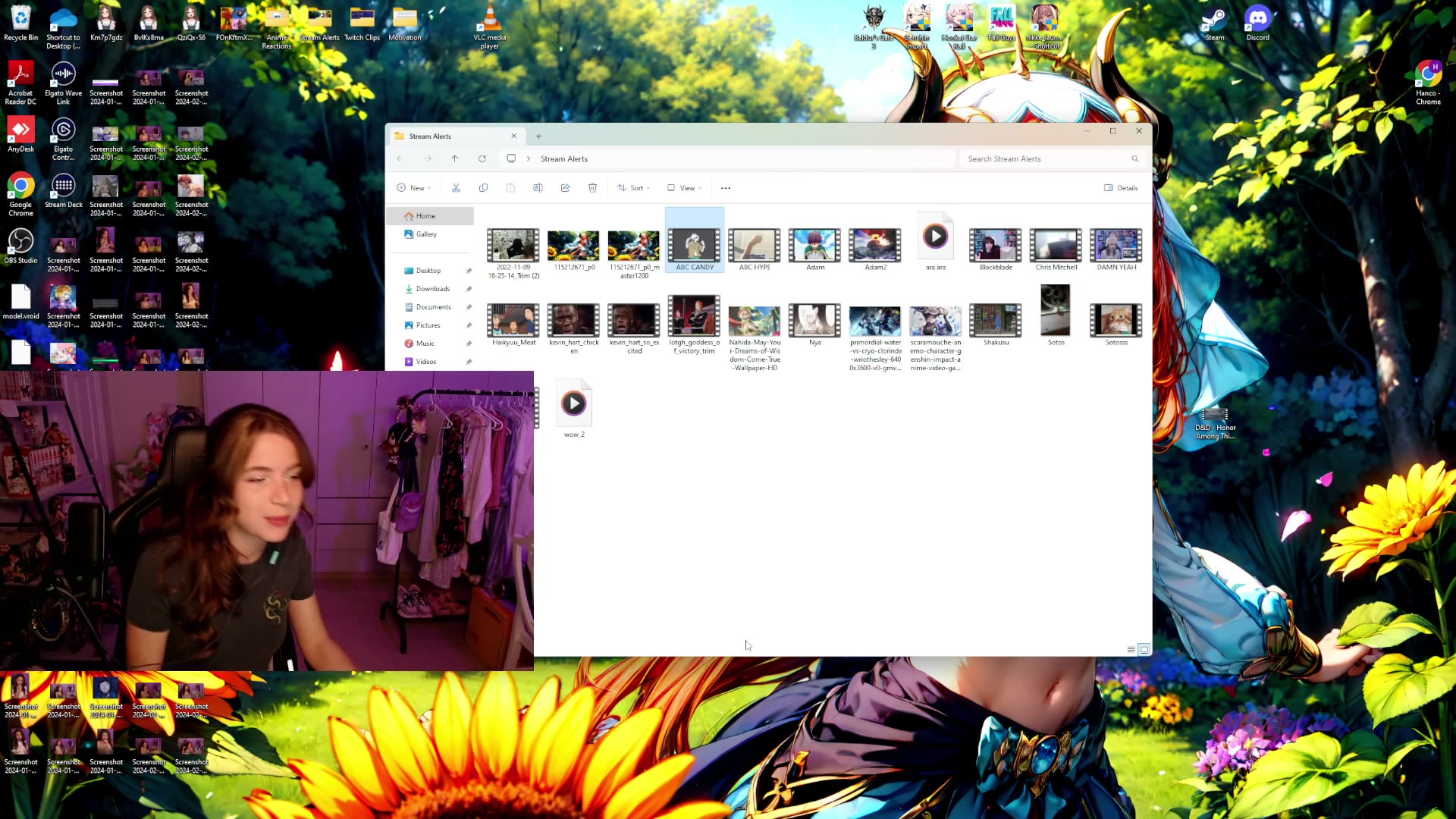Open the See more ellipsis menu

726,188
